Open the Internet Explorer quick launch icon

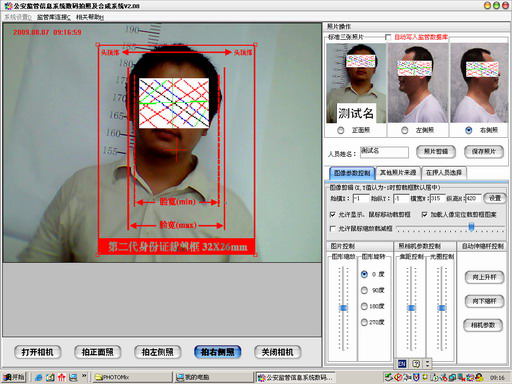pyautogui.click(x=39, y=377)
